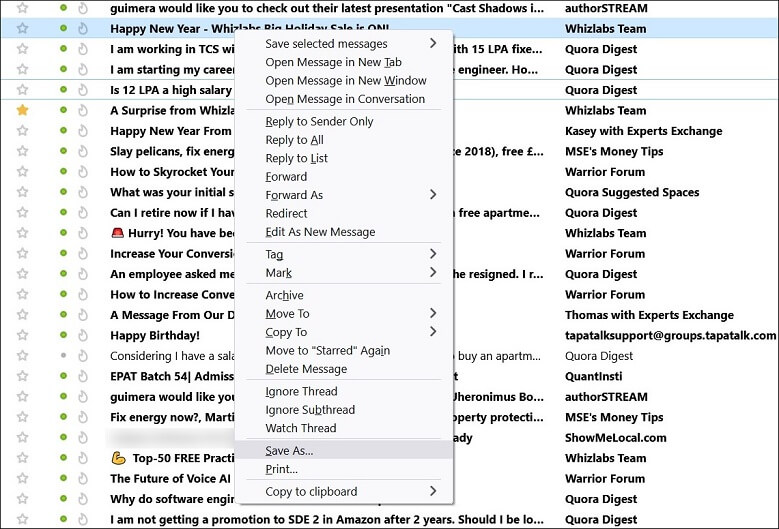
Task: Expand the Mark submenu
Action: (344, 273)
